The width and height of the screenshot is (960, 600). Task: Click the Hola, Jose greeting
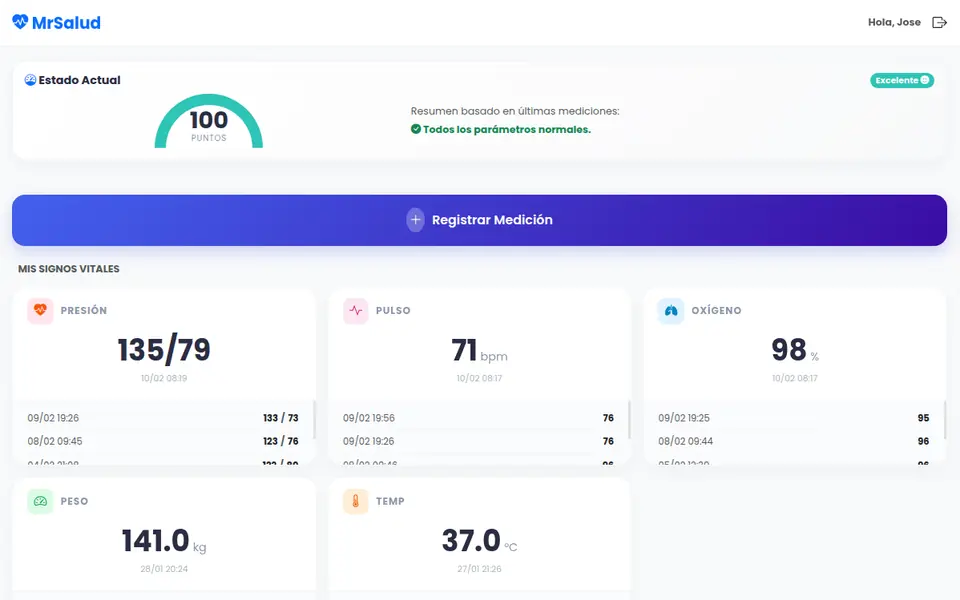[894, 23]
